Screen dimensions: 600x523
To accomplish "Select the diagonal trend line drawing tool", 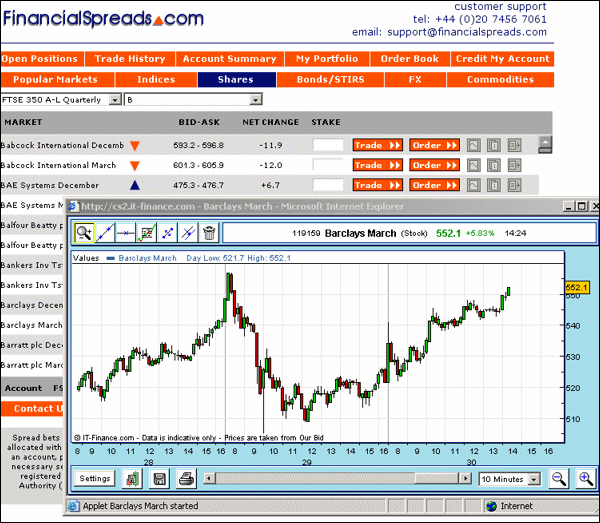I will click(105, 232).
